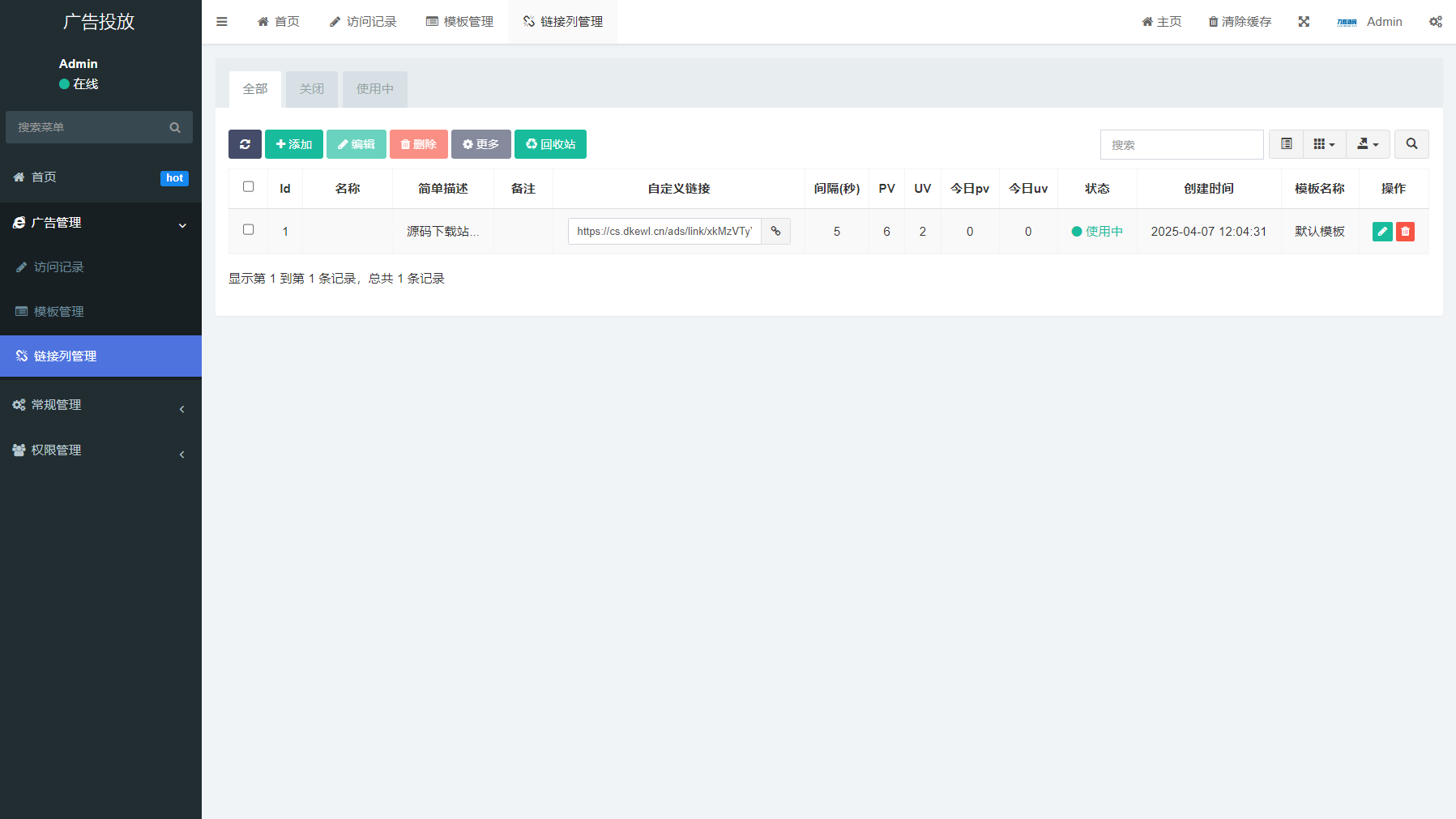Screen dimensions: 1456x819
Task: Click the refresh icon above the table
Action: [245, 144]
